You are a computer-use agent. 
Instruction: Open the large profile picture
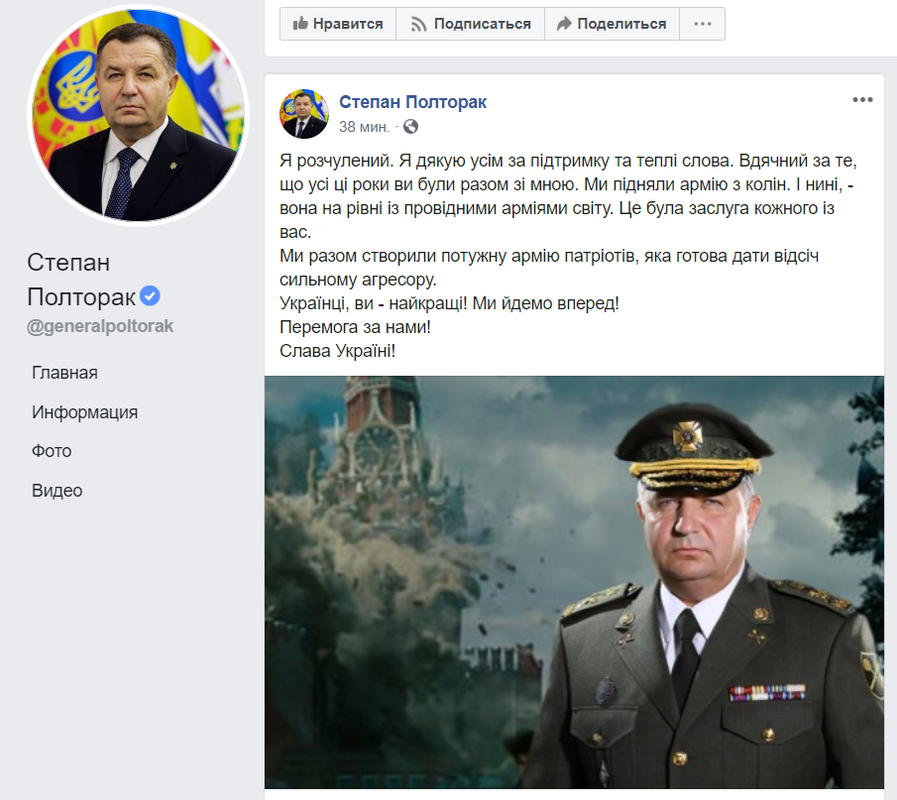138,116
